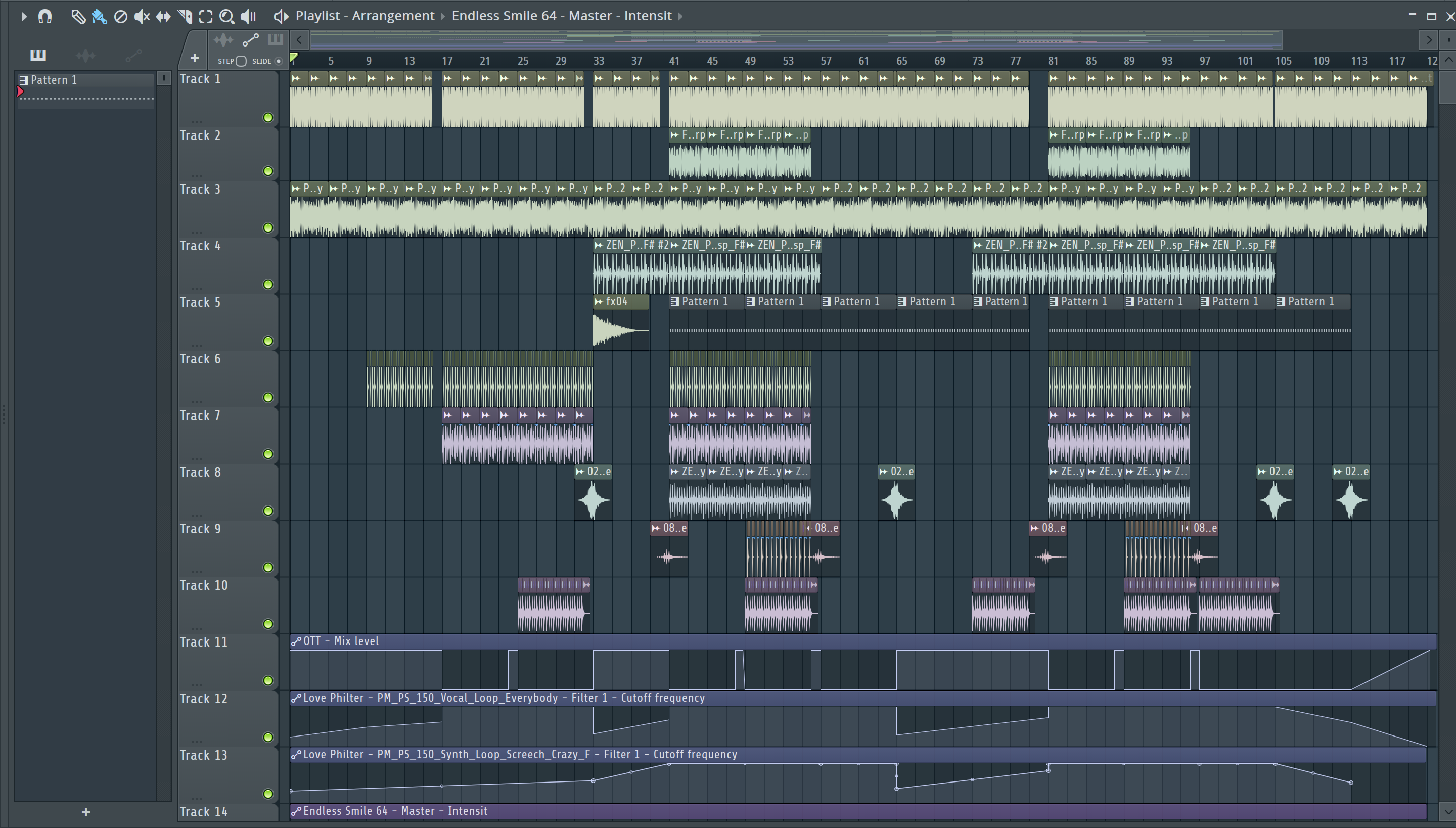The width and height of the screenshot is (1456, 828).
Task: Expand arrow after Playlist - Arrangement
Action: coord(443,17)
